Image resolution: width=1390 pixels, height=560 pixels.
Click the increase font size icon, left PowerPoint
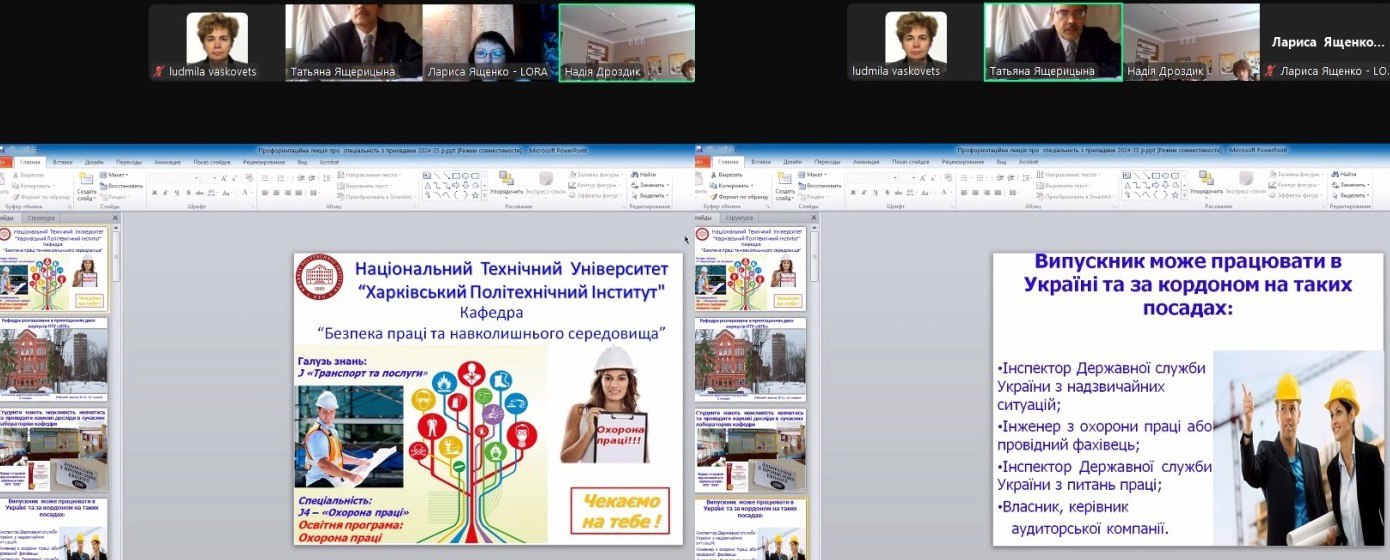[x=223, y=178]
